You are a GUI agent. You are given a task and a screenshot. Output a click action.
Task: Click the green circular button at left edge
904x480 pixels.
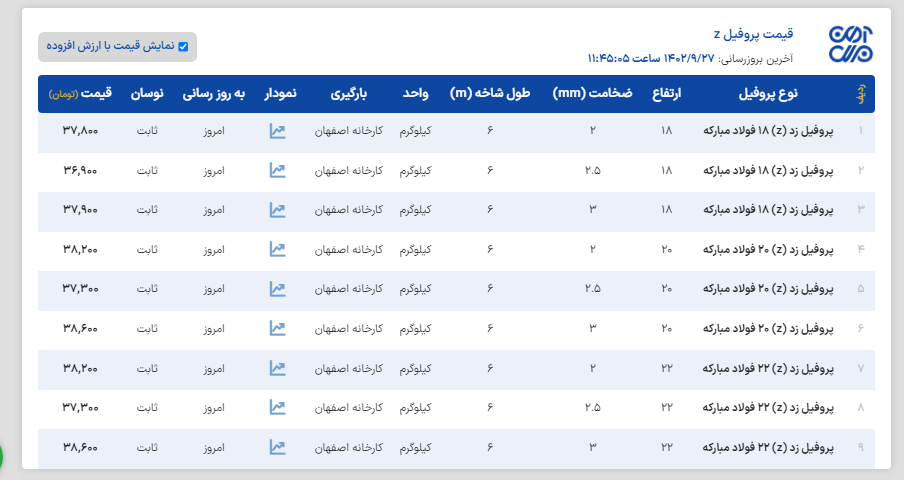2,457
